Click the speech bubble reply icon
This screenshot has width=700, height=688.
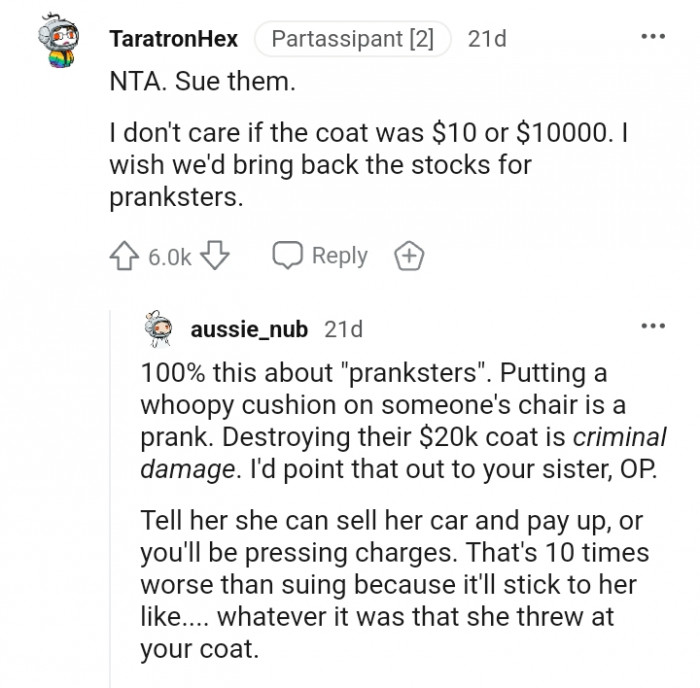(x=287, y=256)
